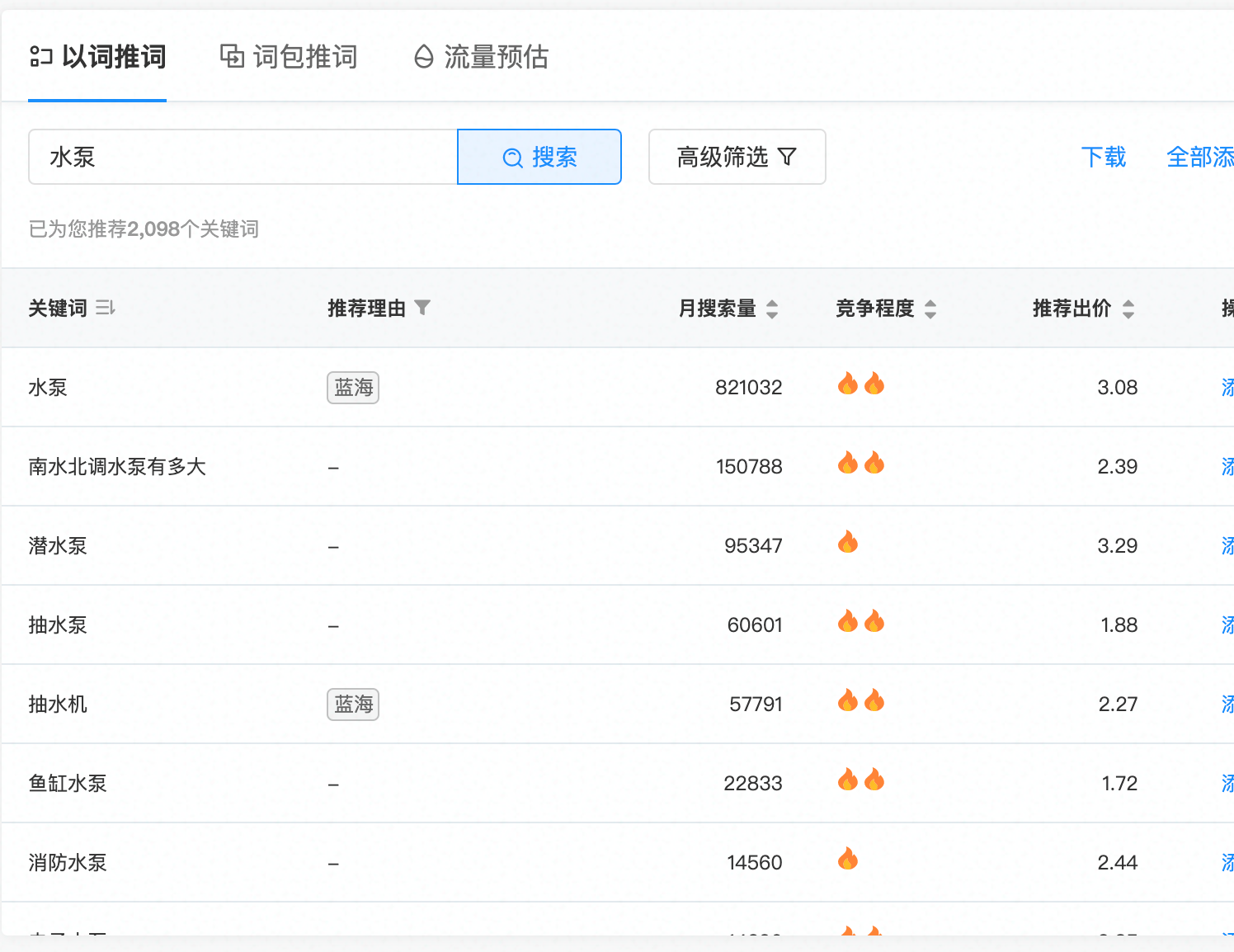This screenshot has width=1234, height=952.
Task: Switch to the 流量预估 tab
Action: tap(481, 57)
